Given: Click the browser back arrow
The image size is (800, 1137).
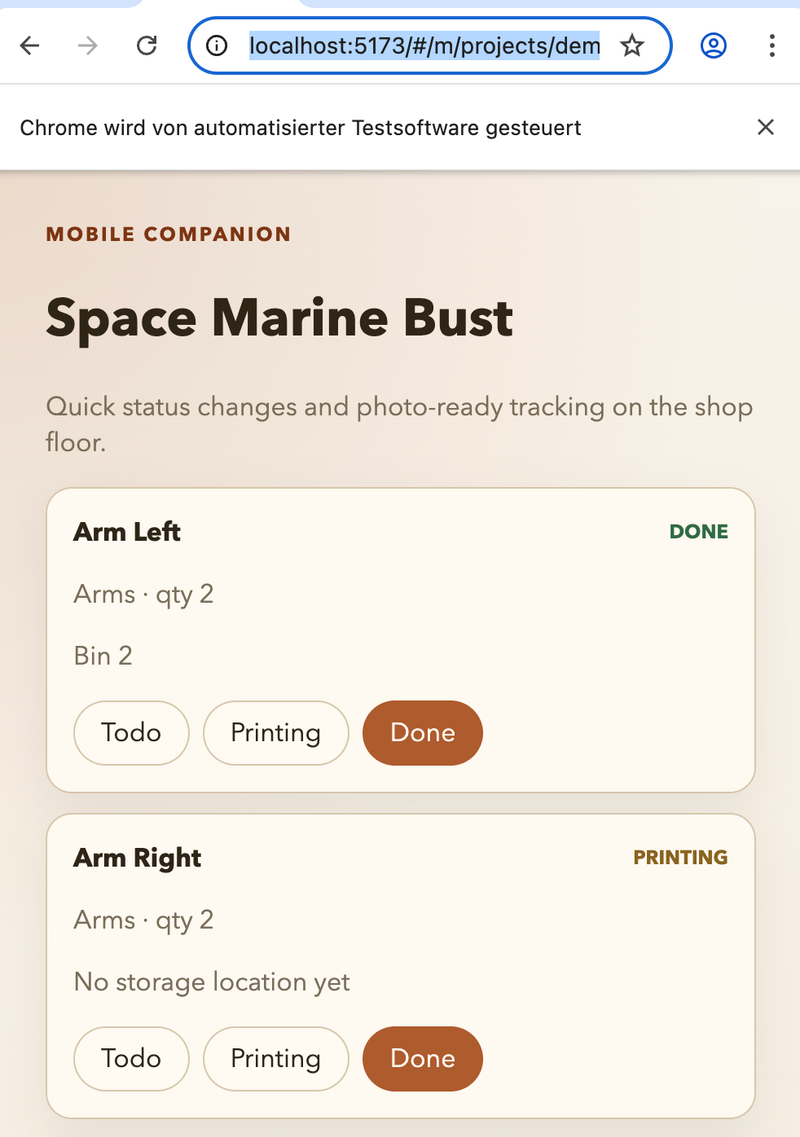Looking at the screenshot, I should (x=30, y=45).
